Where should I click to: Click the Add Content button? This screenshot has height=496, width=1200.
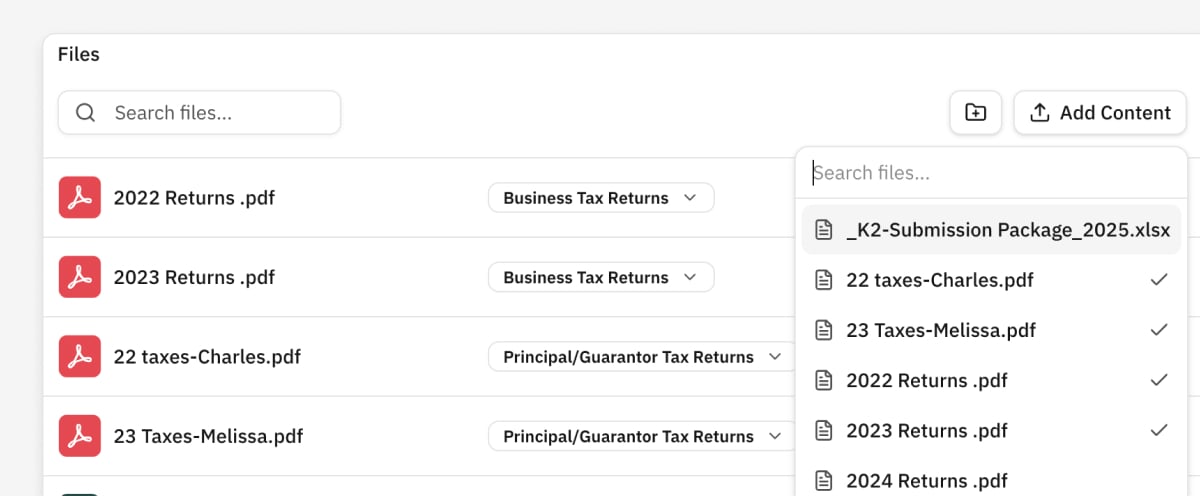coord(1100,113)
